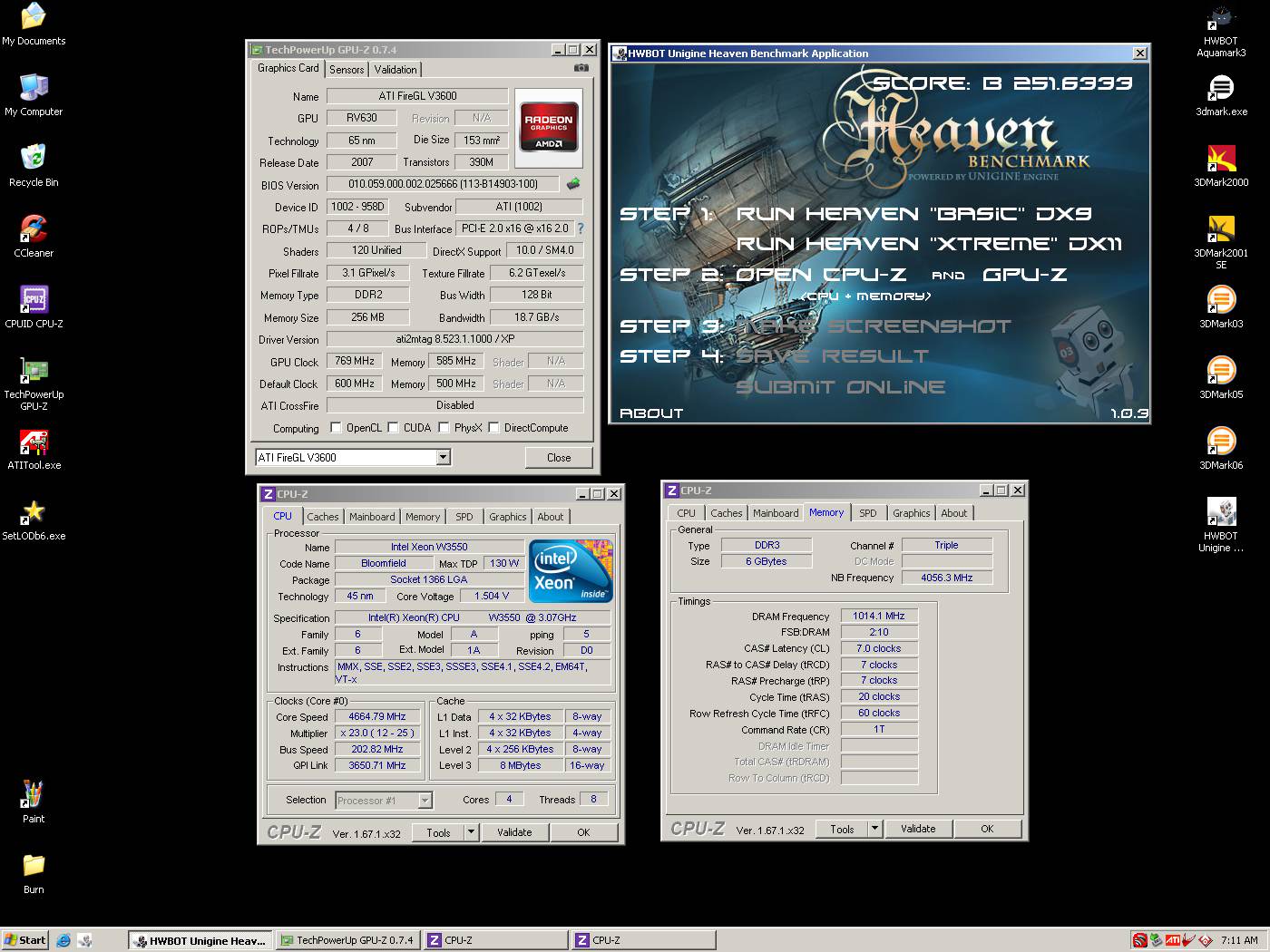Launch 3DMark06 desktop icon

coord(1221,449)
